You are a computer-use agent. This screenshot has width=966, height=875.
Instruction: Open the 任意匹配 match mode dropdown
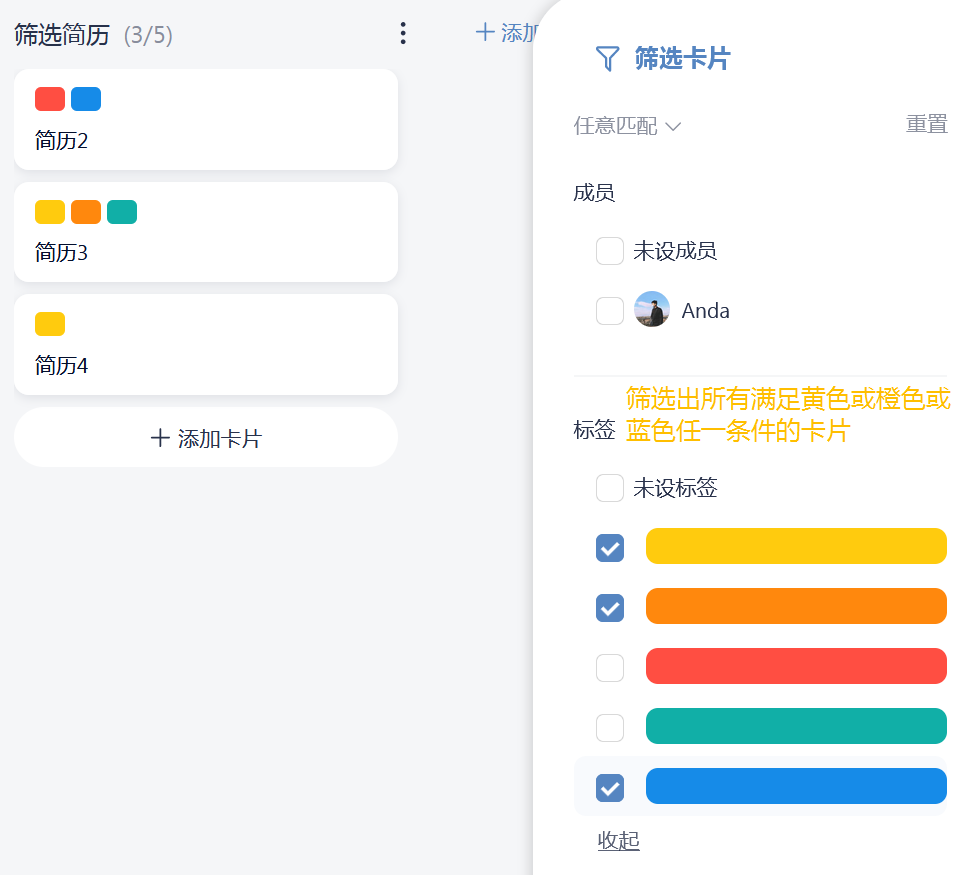[x=627, y=126]
